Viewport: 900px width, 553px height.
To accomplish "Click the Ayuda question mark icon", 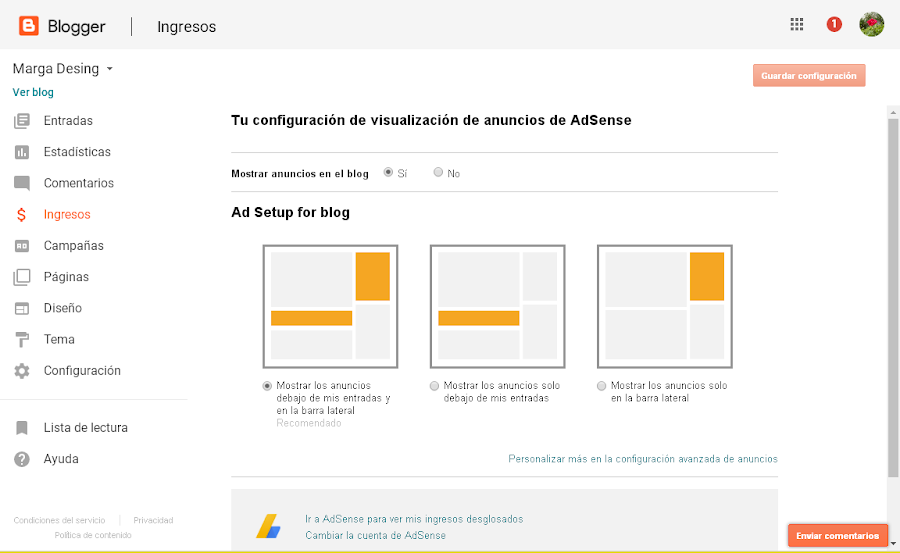I will click(x=22, y=459).
